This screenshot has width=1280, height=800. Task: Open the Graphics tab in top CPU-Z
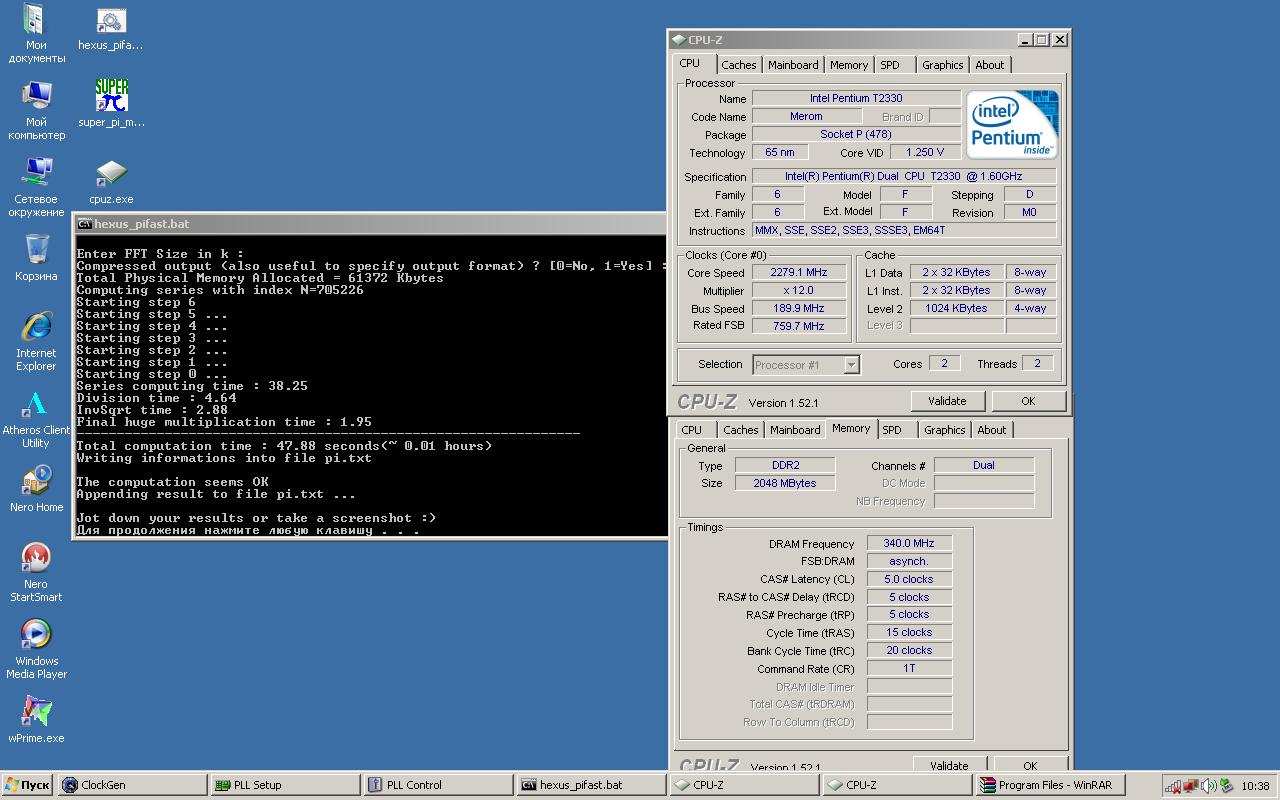click(x=943, y=65)
